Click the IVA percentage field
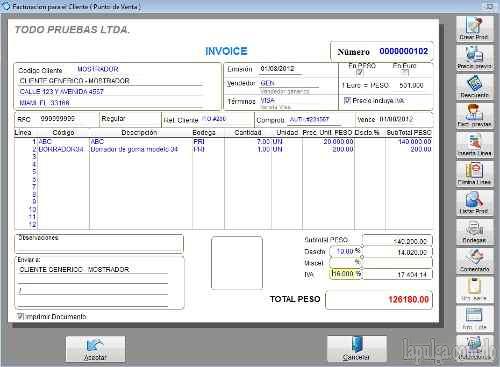This screenshot has width=500, height=367. point(346,274)
